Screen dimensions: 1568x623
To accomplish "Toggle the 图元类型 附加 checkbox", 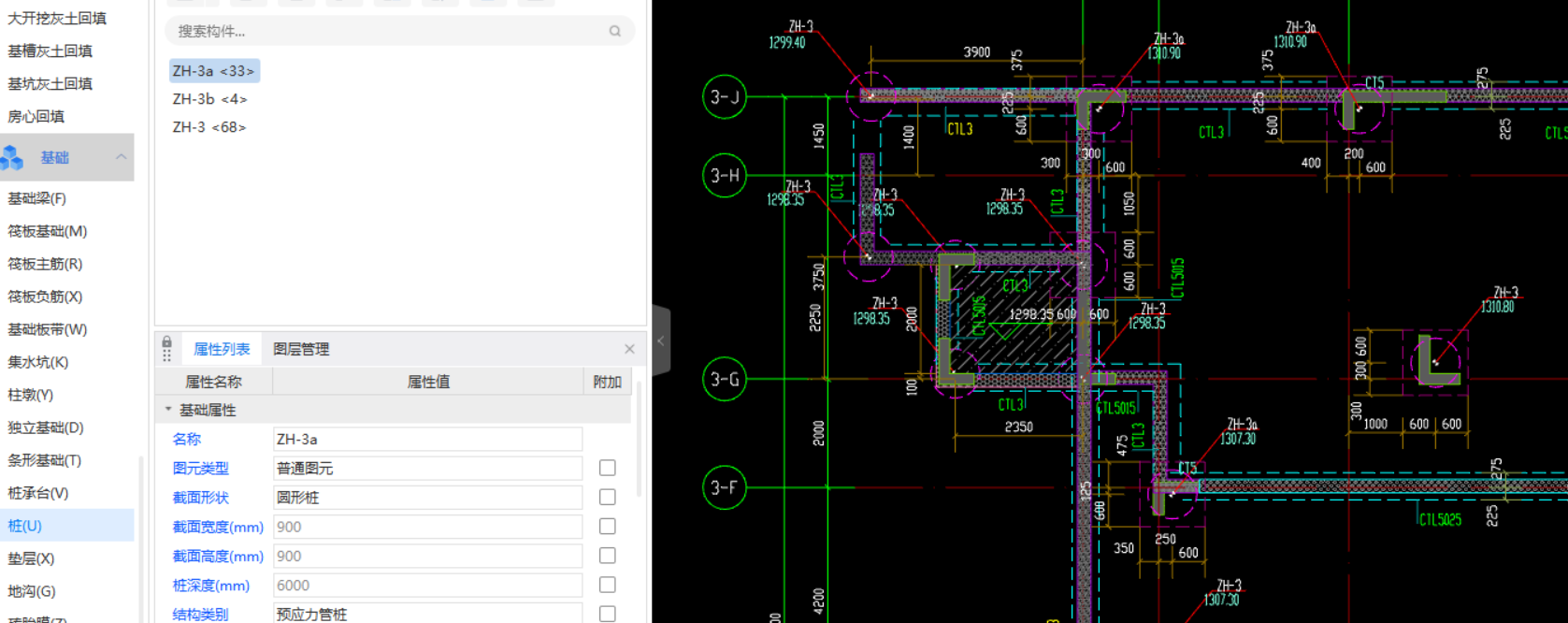I will [607, 468].
